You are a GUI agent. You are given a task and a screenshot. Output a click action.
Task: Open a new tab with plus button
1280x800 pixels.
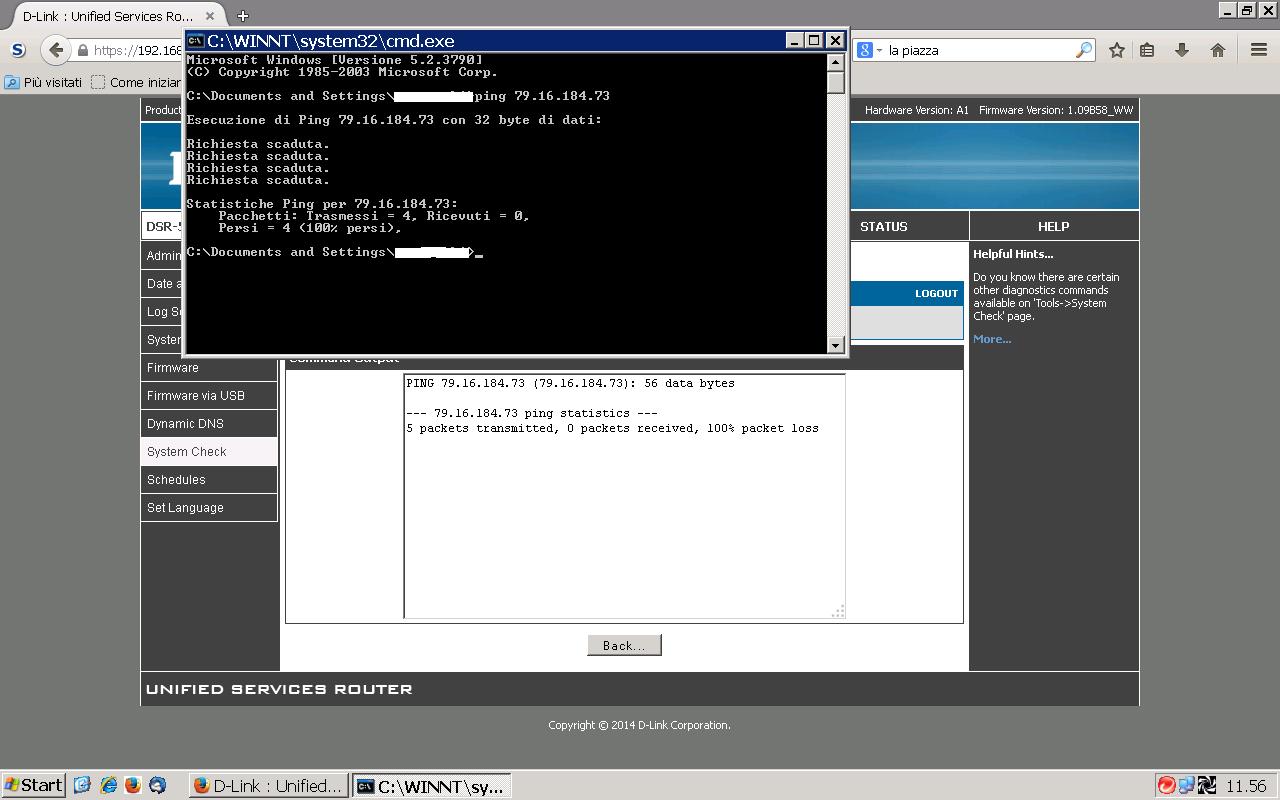coord(243,16)
